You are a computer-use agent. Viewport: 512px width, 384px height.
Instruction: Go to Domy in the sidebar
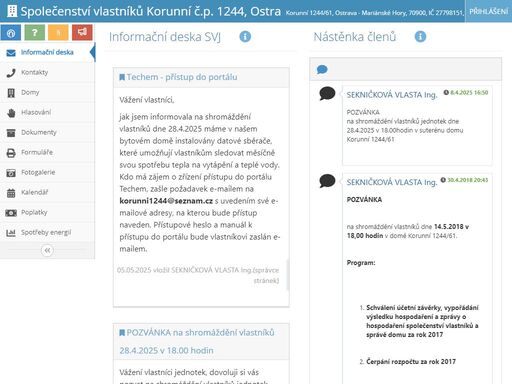(x=47, y=92)
